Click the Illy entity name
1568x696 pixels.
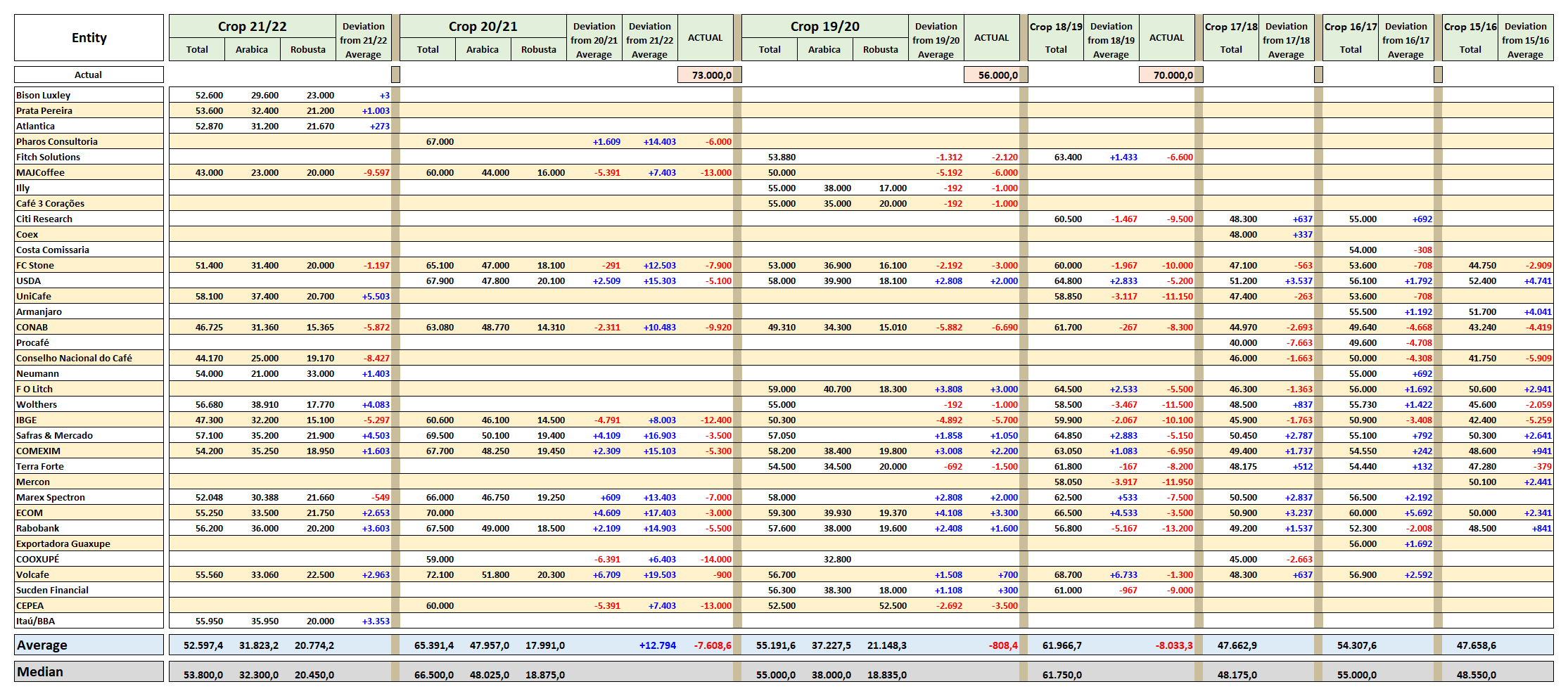(x=23, y=188)
